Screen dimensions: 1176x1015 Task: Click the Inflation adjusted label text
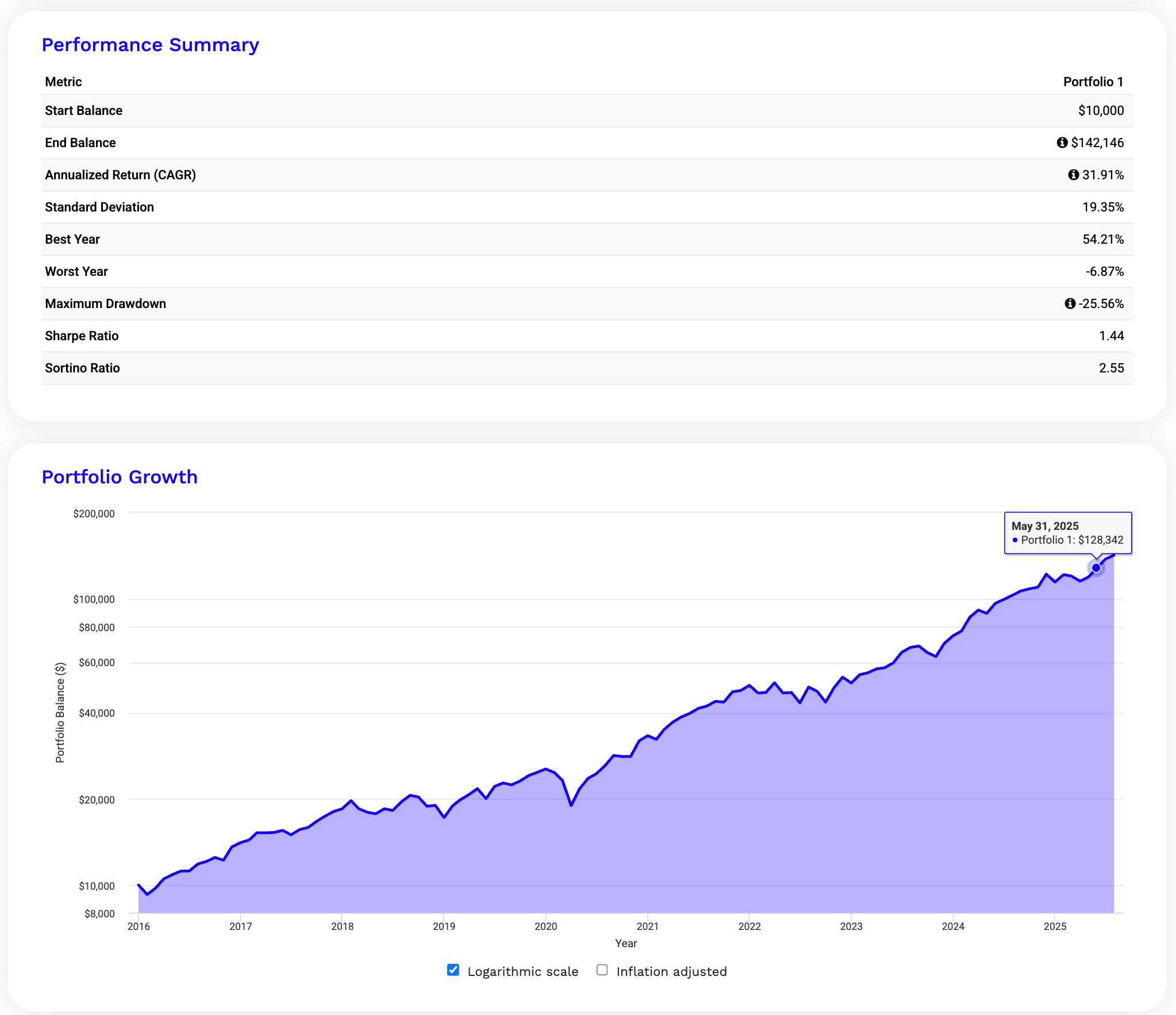point(671,971)
